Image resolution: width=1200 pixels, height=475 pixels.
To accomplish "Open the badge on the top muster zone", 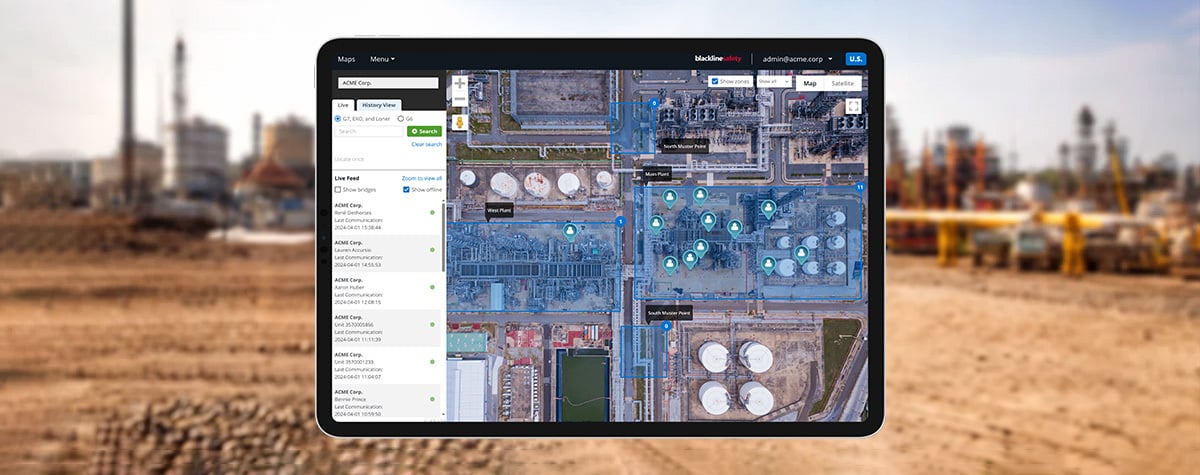I will point(654,102).
